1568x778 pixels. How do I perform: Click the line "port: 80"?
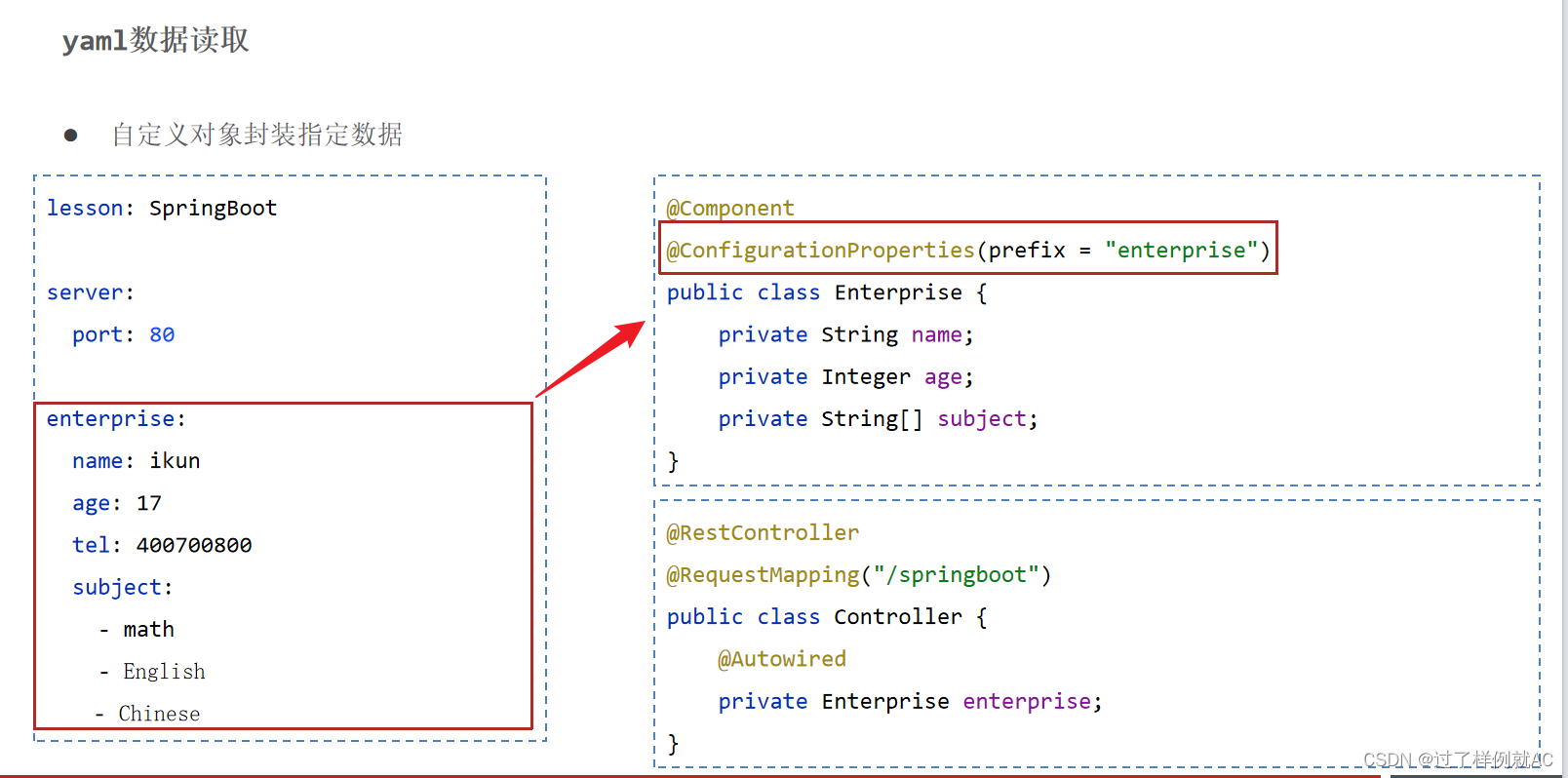[123, 334]
